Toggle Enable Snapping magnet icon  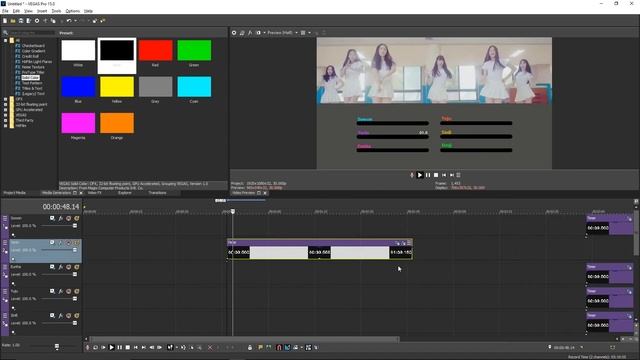279,347
